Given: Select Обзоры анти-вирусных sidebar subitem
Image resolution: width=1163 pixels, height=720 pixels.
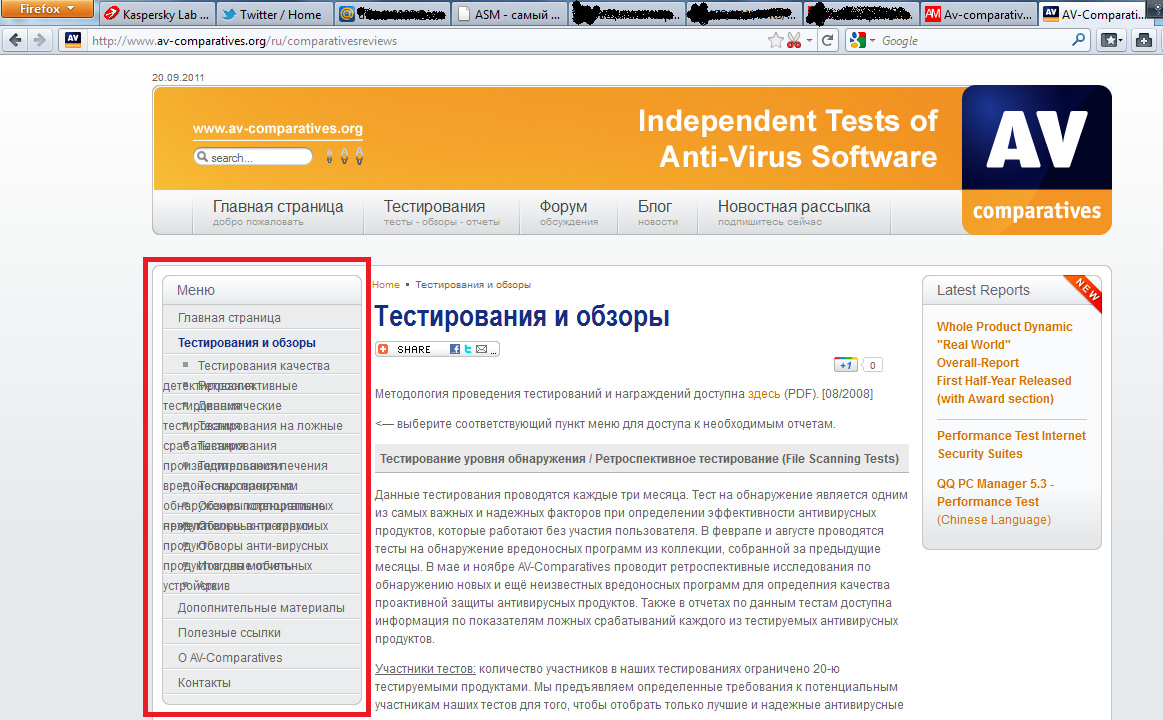Looking at the screenshot, I should (263, 546).
